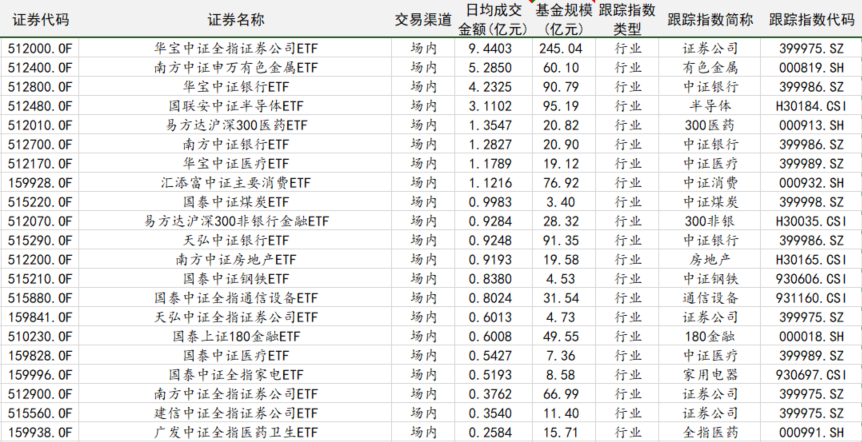Screen dimensions: 862x442
Task: Click index code H30184.CSI
Action: (x=811, y=106)
